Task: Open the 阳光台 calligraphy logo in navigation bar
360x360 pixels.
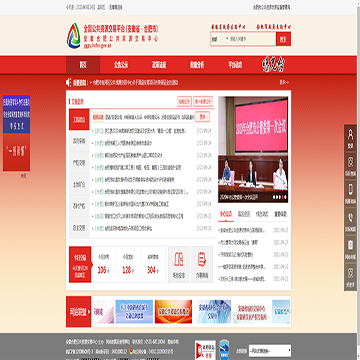Action: (x=273, y=65)
